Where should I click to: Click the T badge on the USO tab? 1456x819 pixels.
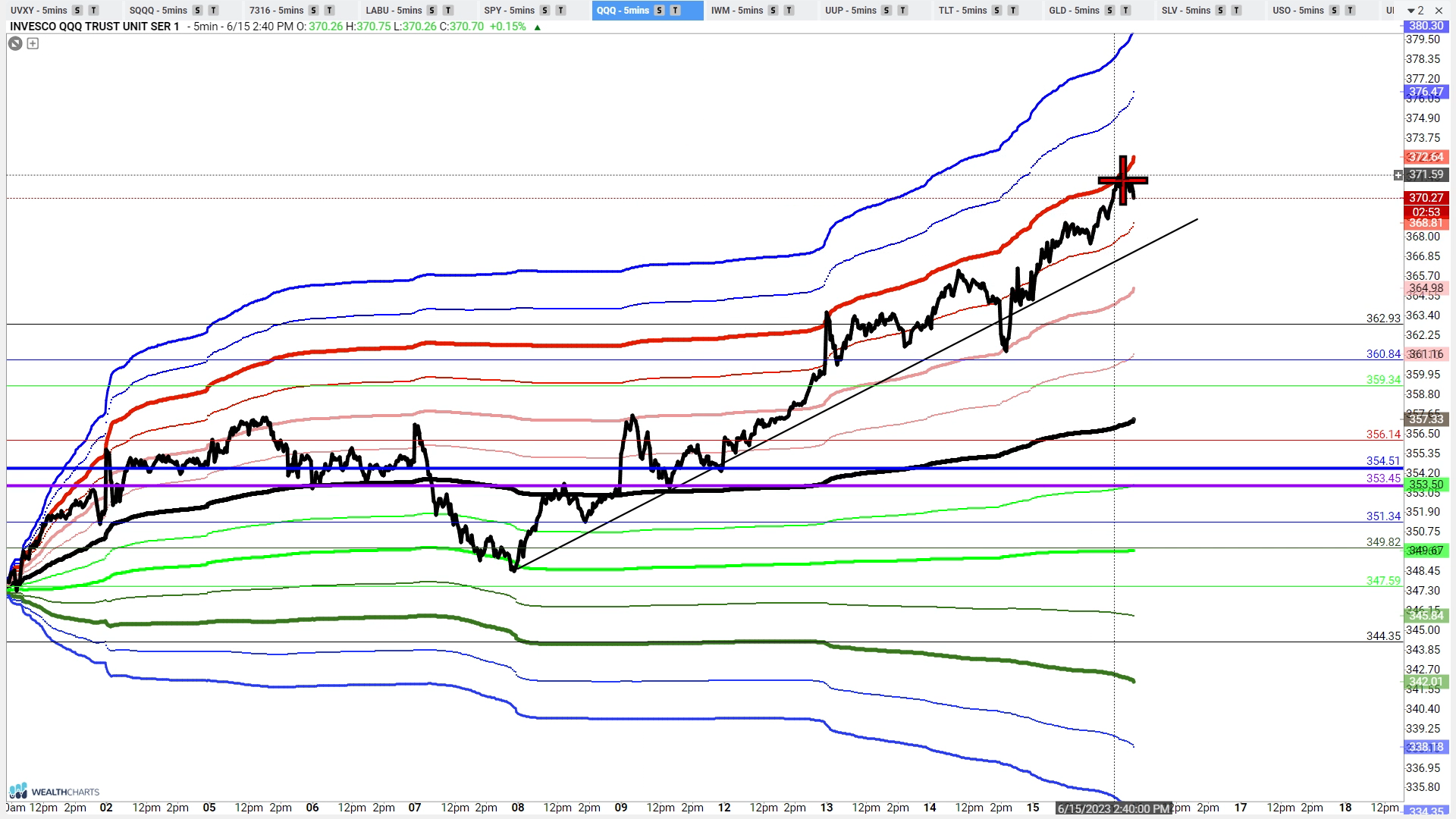[1350, 11]
